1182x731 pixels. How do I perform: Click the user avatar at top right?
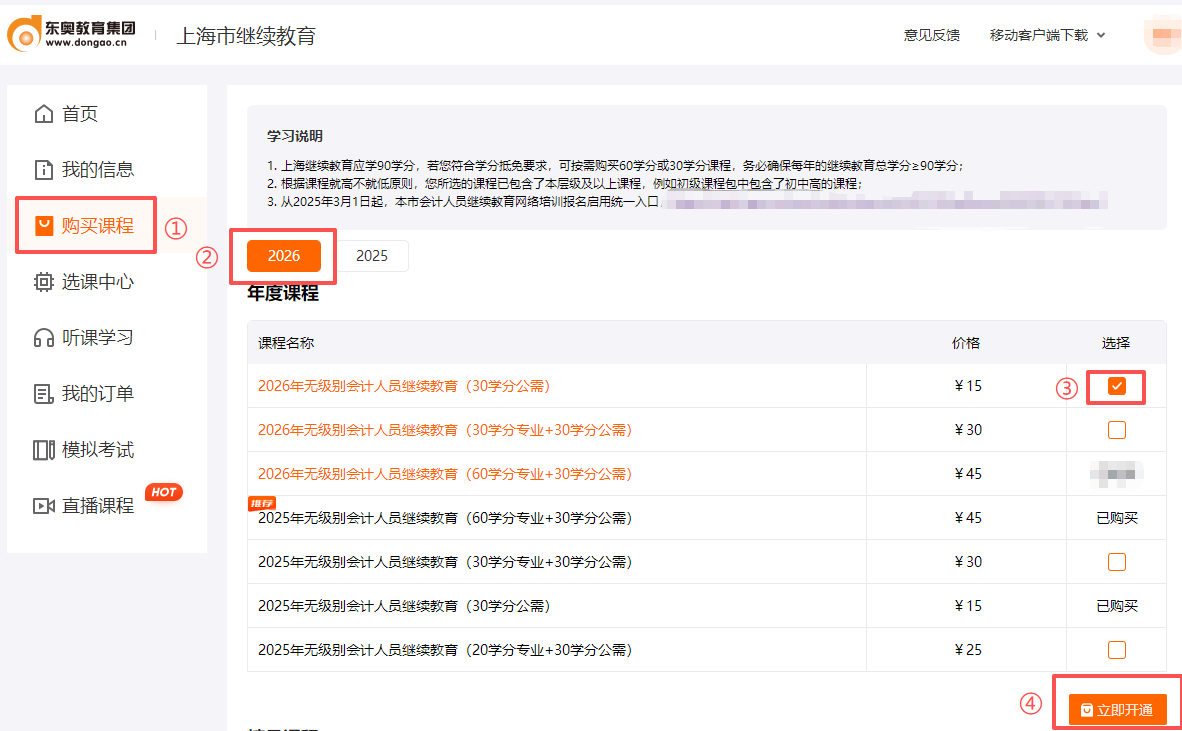coord(1163,34)
